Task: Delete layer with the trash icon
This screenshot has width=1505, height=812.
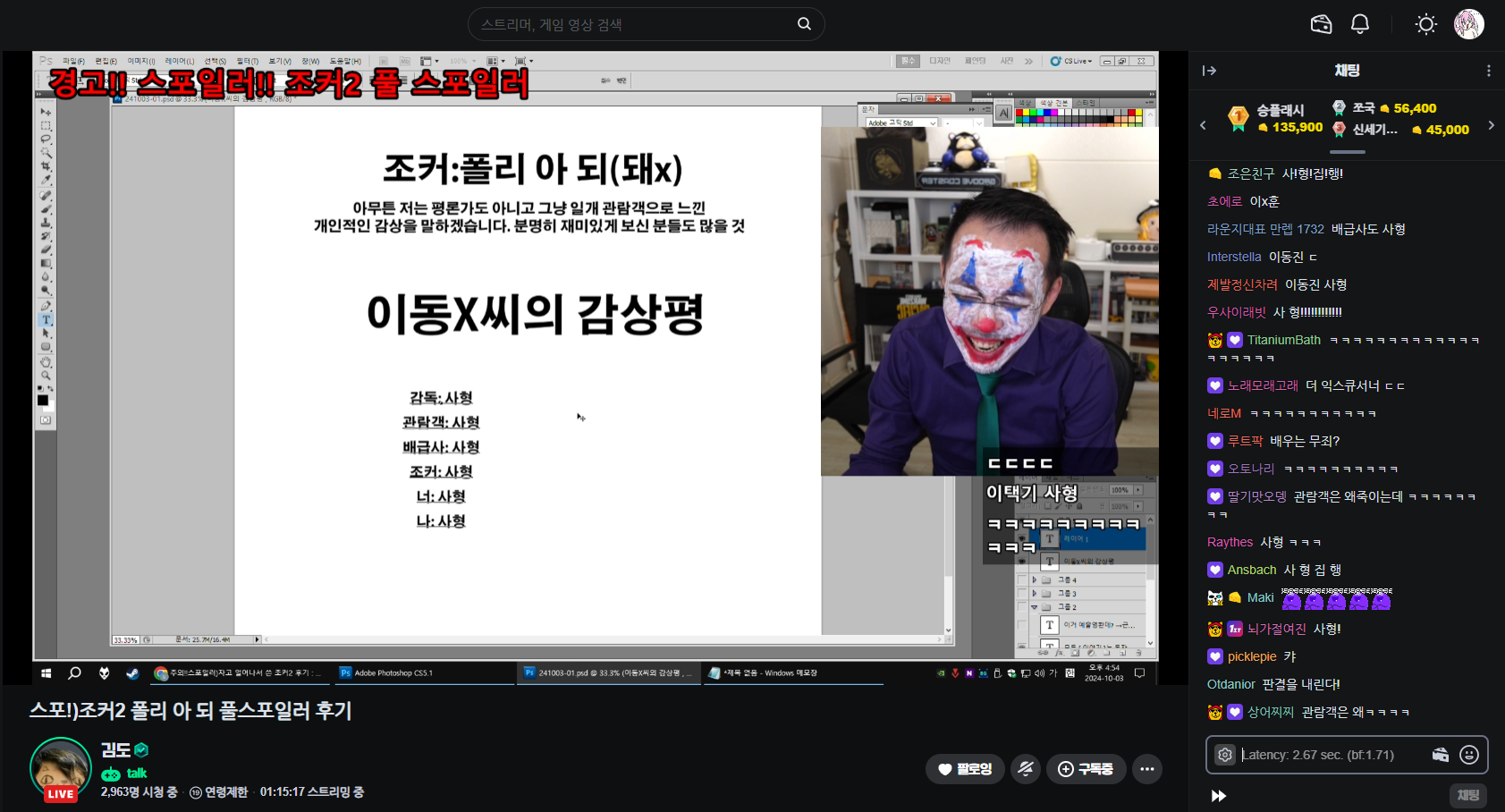Action: click(x=1140, y=653)
